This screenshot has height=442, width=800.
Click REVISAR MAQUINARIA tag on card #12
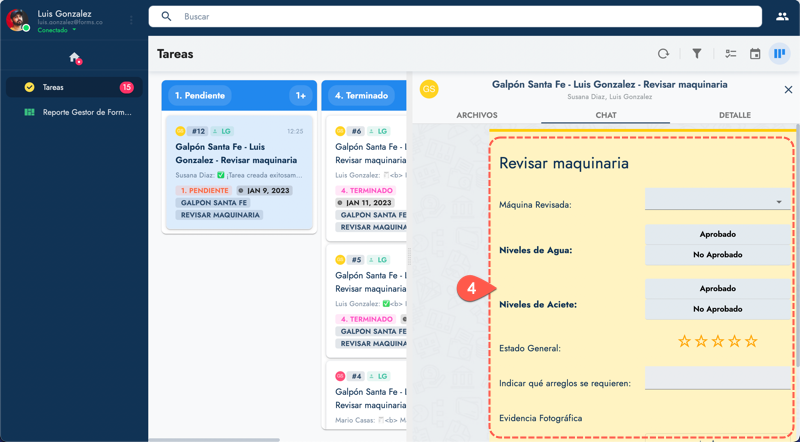(219, 215)
